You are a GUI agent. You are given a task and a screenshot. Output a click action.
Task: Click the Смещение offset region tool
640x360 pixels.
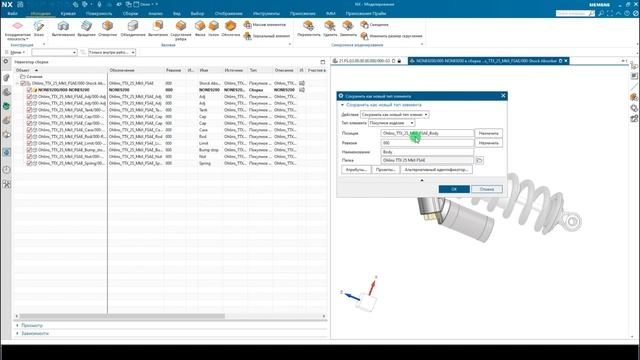[x=374, y=25]
